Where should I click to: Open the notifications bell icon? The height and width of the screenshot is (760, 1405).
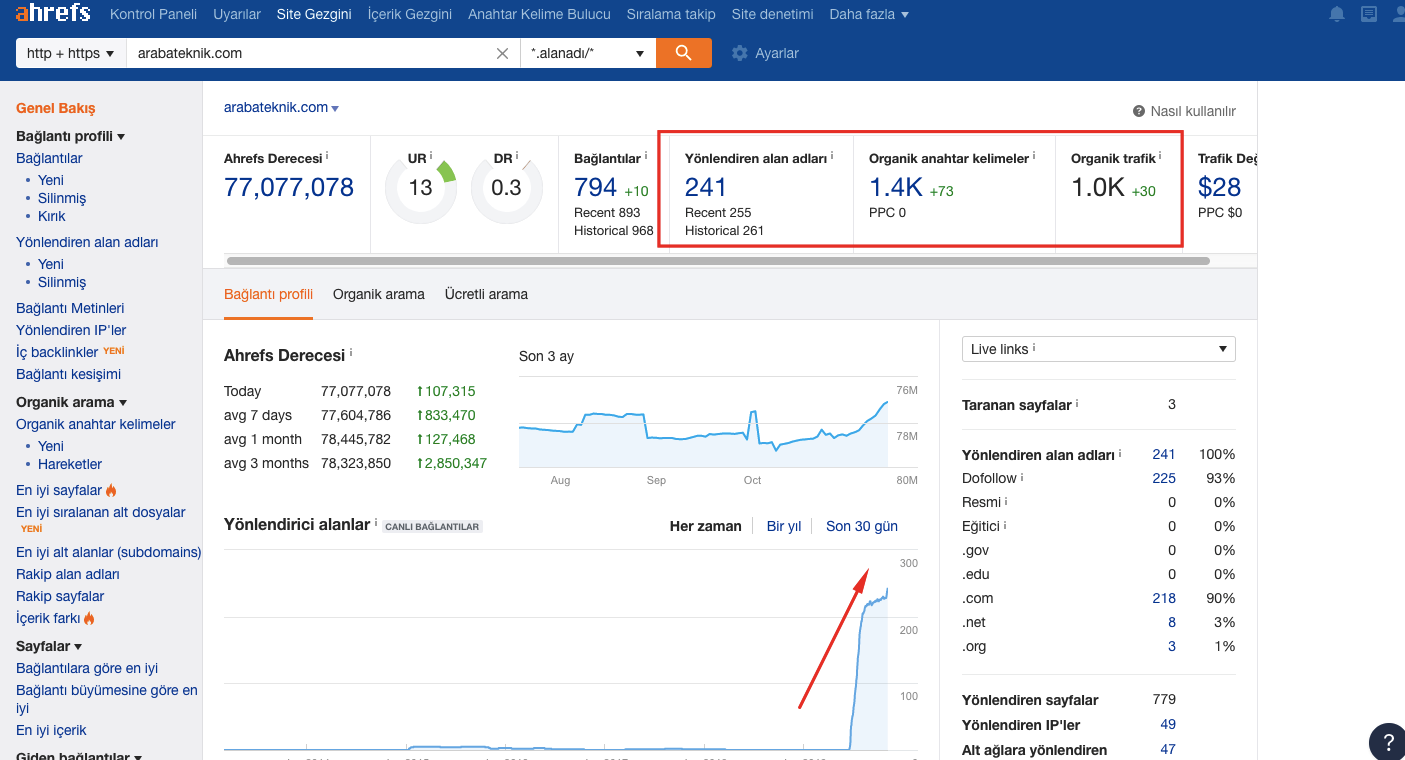[x=1337, y=14]
